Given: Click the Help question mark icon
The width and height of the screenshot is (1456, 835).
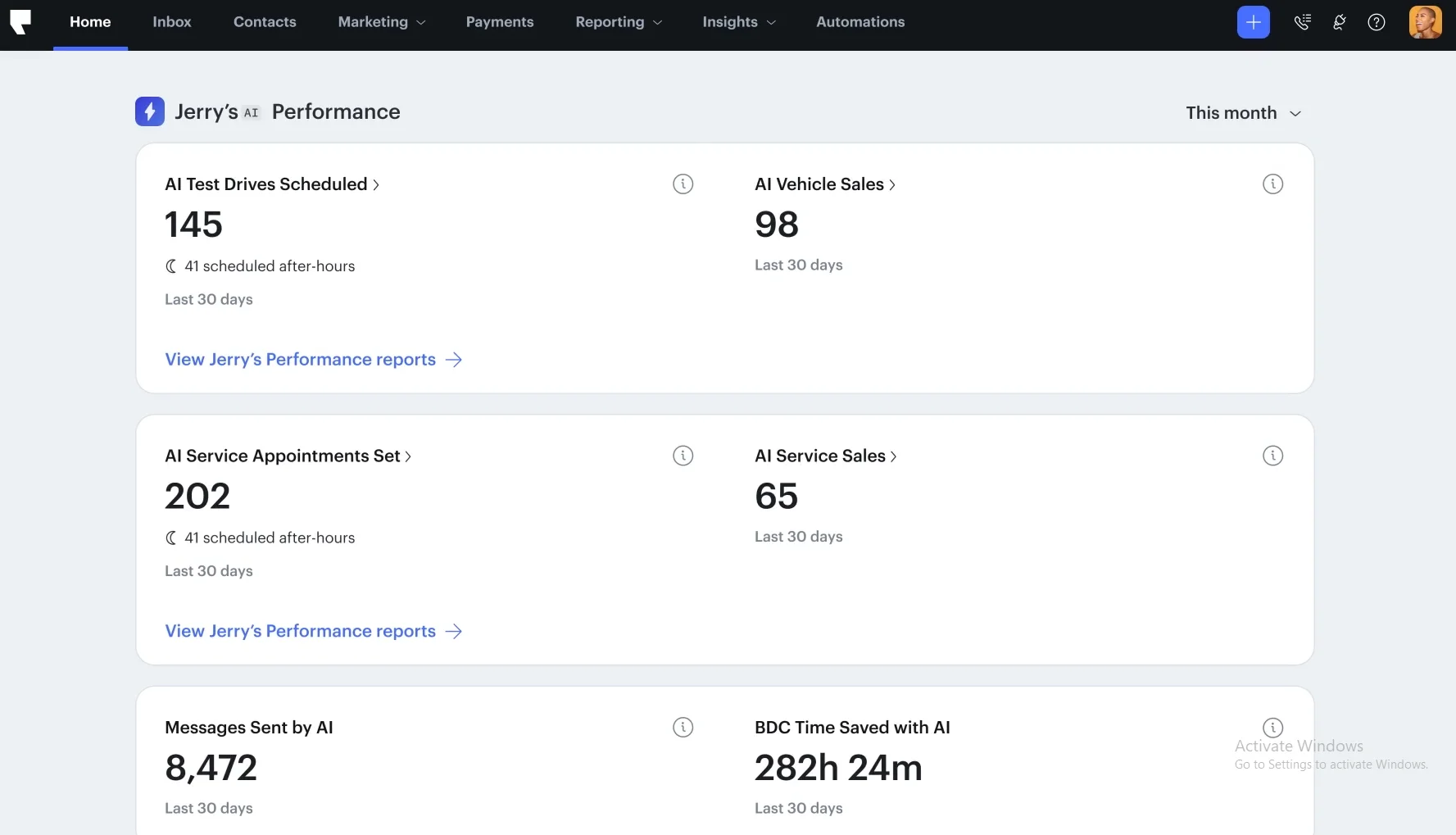Looking at the screenshot, I should [x=1377, y=22].
